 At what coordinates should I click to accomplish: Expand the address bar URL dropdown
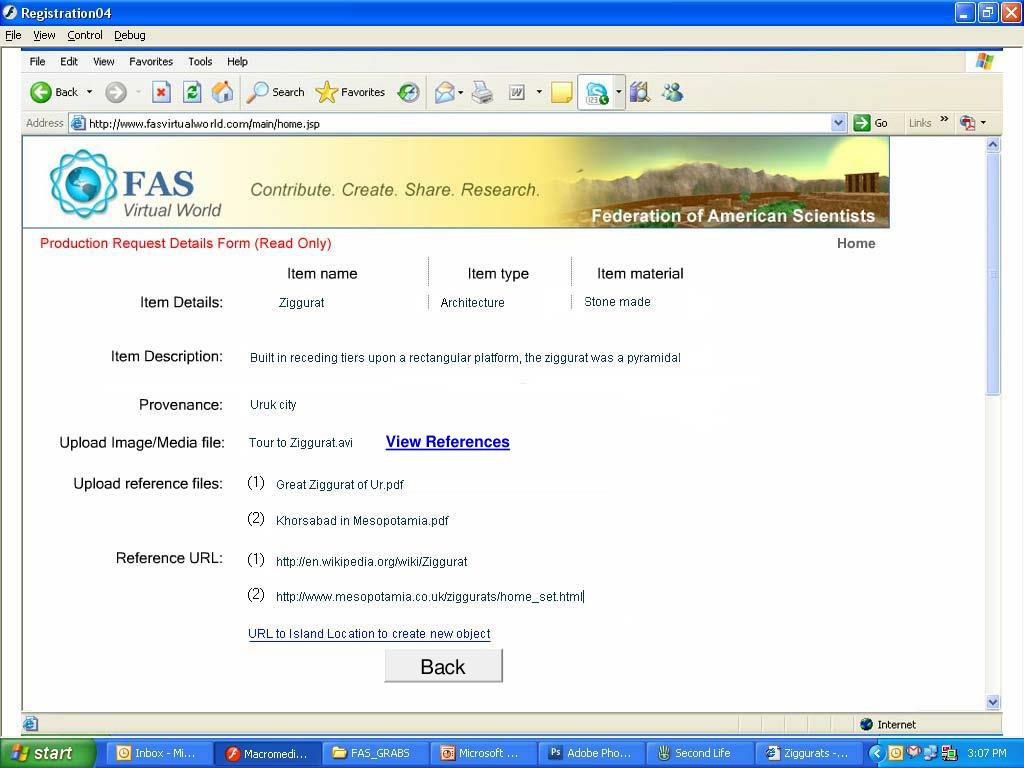pos(839,123)
